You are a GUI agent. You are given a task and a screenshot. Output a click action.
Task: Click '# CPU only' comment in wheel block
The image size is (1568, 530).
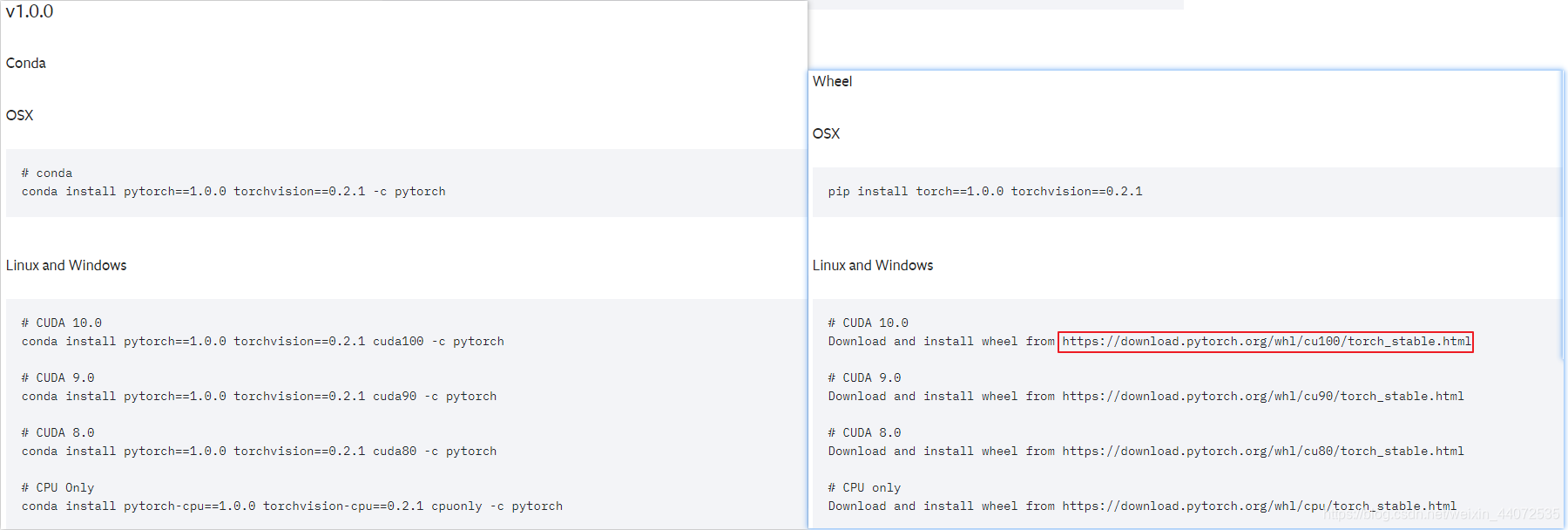(864, 488)
